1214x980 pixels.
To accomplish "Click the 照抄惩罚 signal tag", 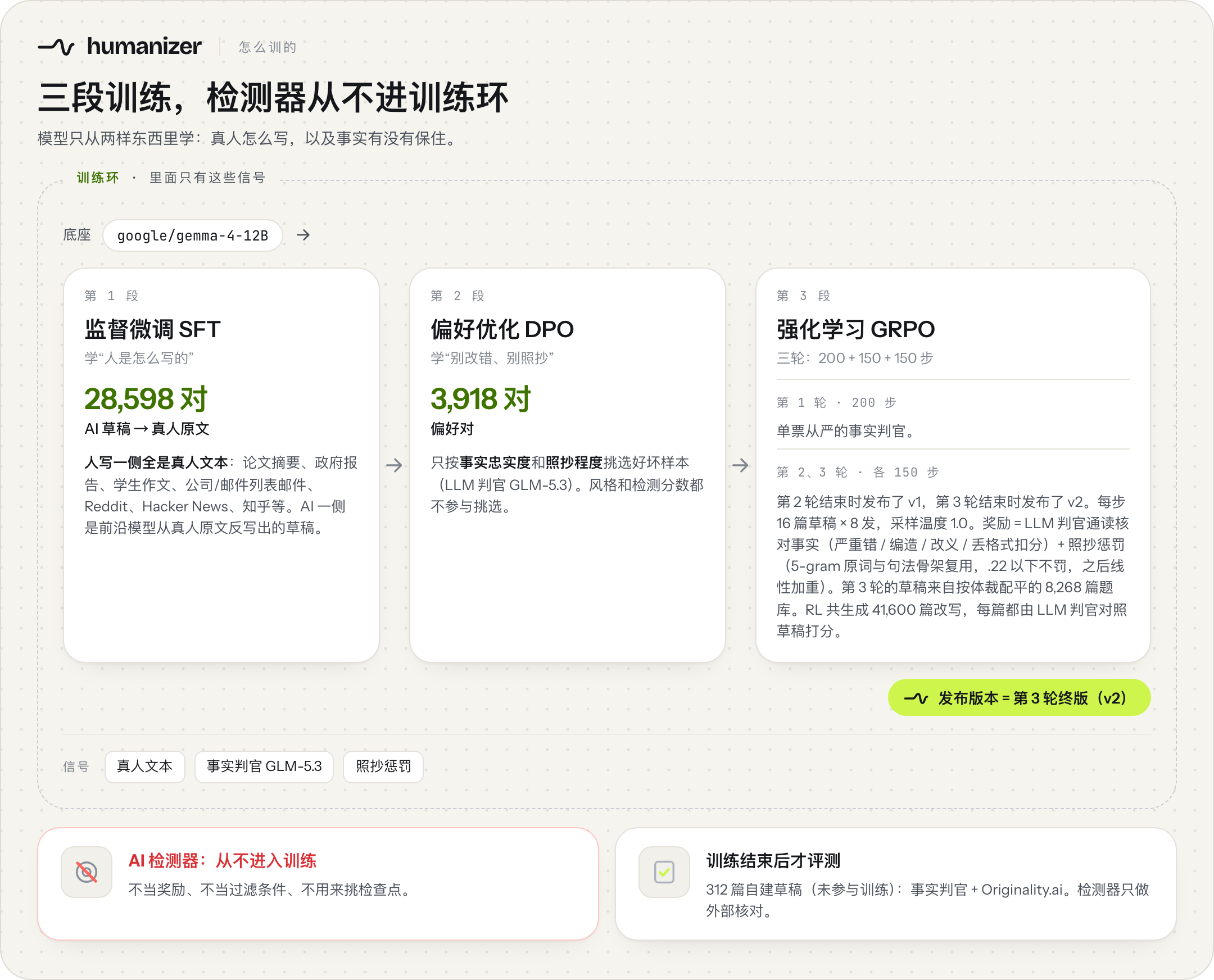I will [x=383, y=766].
